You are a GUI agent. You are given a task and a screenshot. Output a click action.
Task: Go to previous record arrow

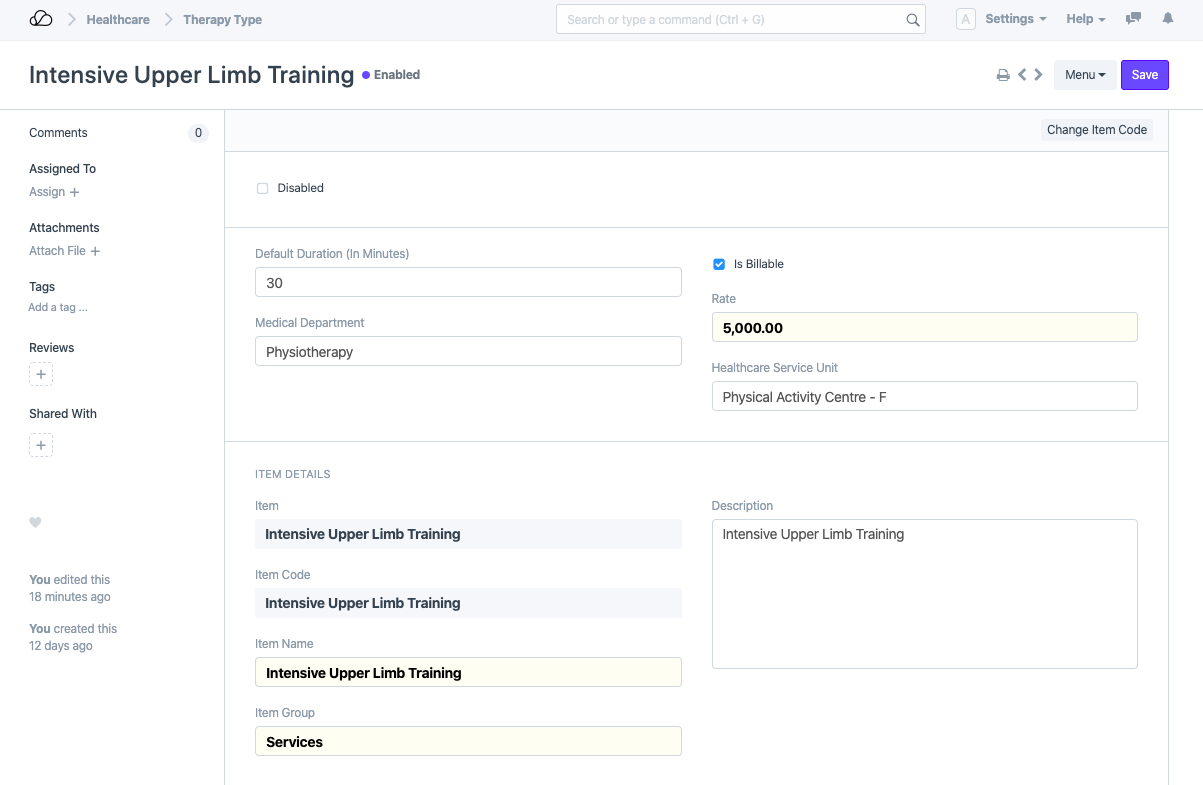pyautogui.click(x=1022, y=75)
